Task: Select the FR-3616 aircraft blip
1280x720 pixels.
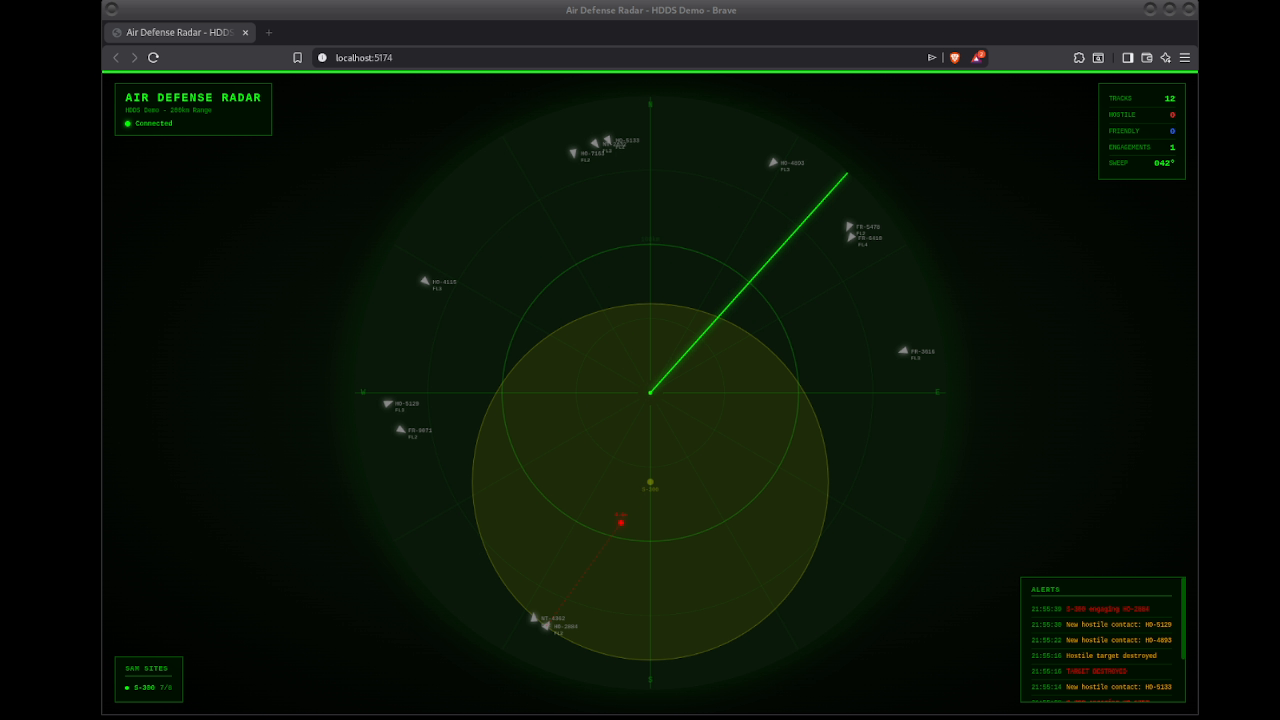Action: point(903,351)
